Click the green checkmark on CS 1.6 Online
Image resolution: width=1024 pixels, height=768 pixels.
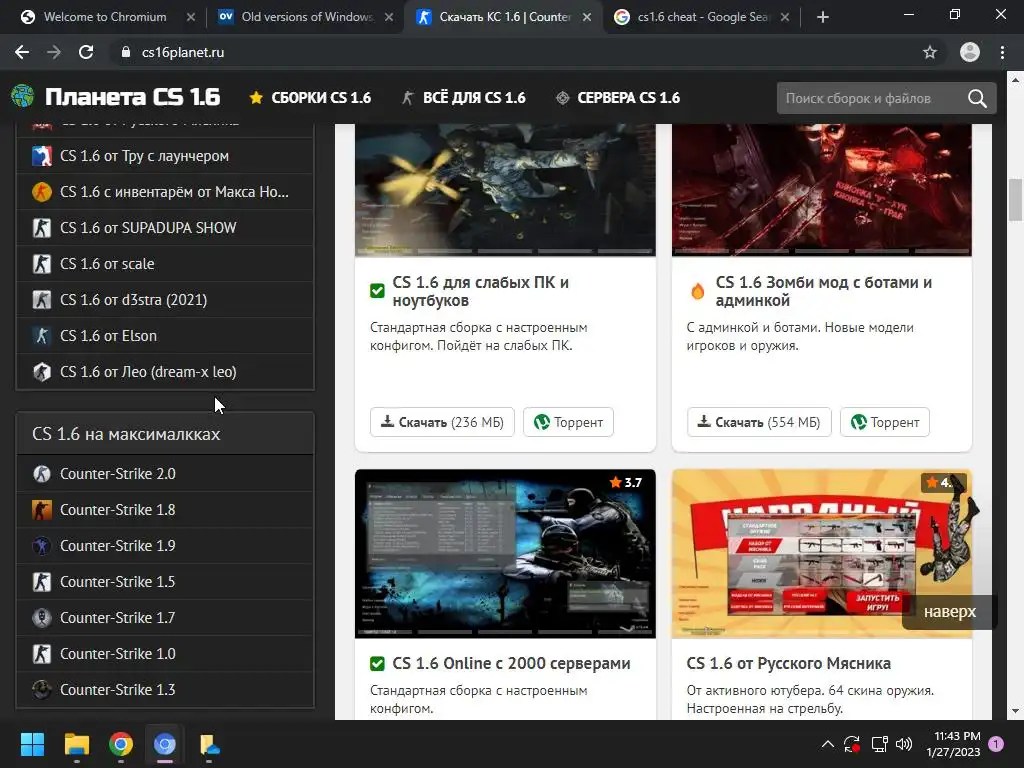click(x=377, y=664)
